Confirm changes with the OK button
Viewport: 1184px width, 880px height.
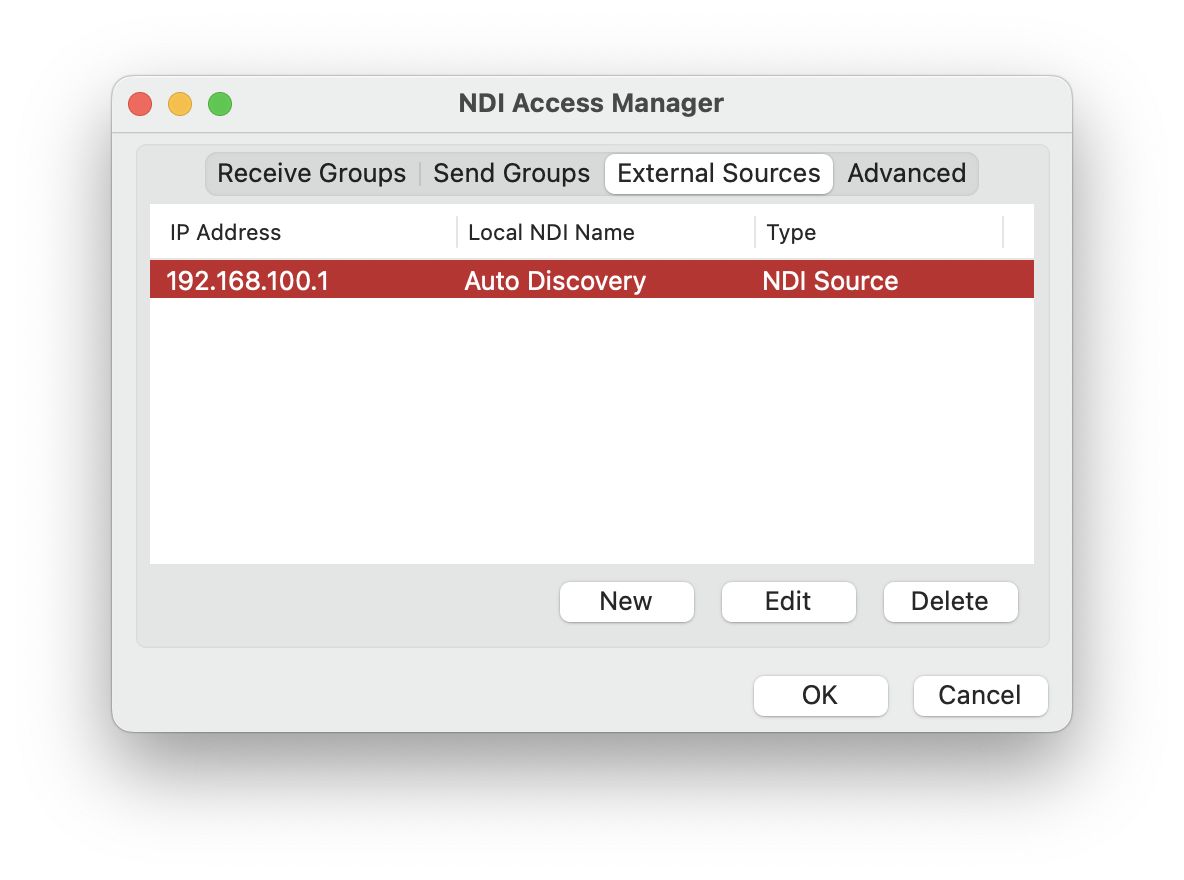point(820,695)
